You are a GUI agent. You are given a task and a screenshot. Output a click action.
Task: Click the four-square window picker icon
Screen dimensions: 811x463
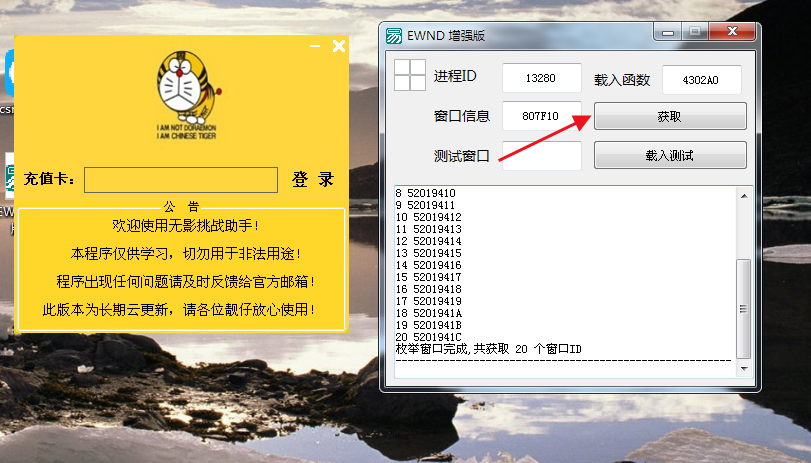(x=410, y=75)
